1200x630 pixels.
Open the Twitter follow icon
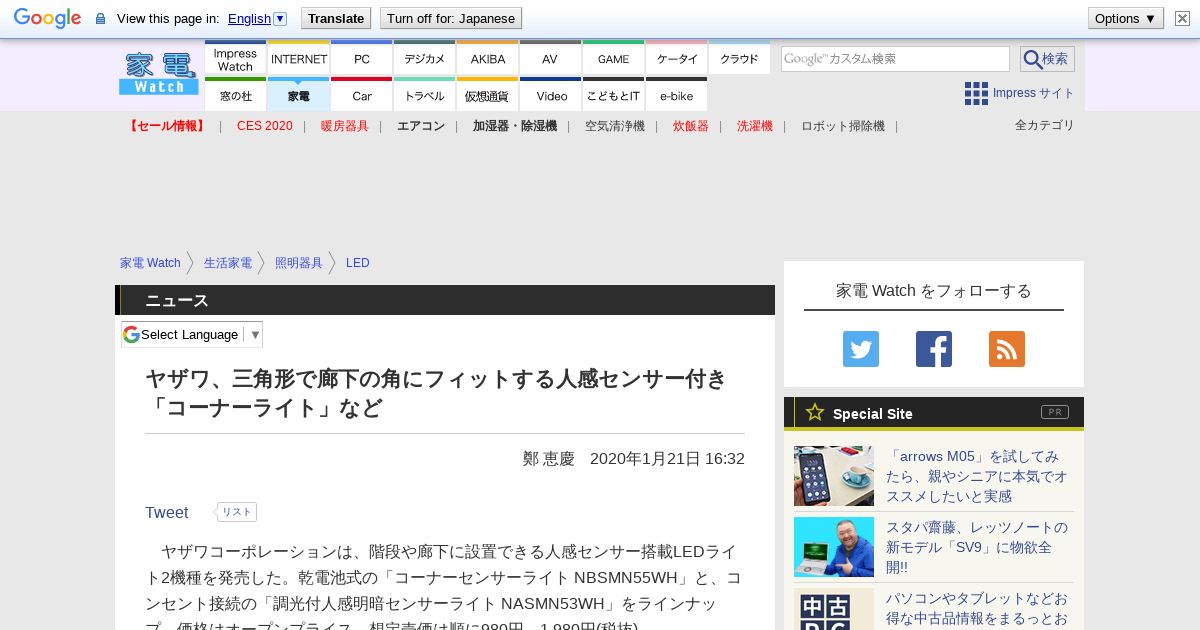coord(861,349)
